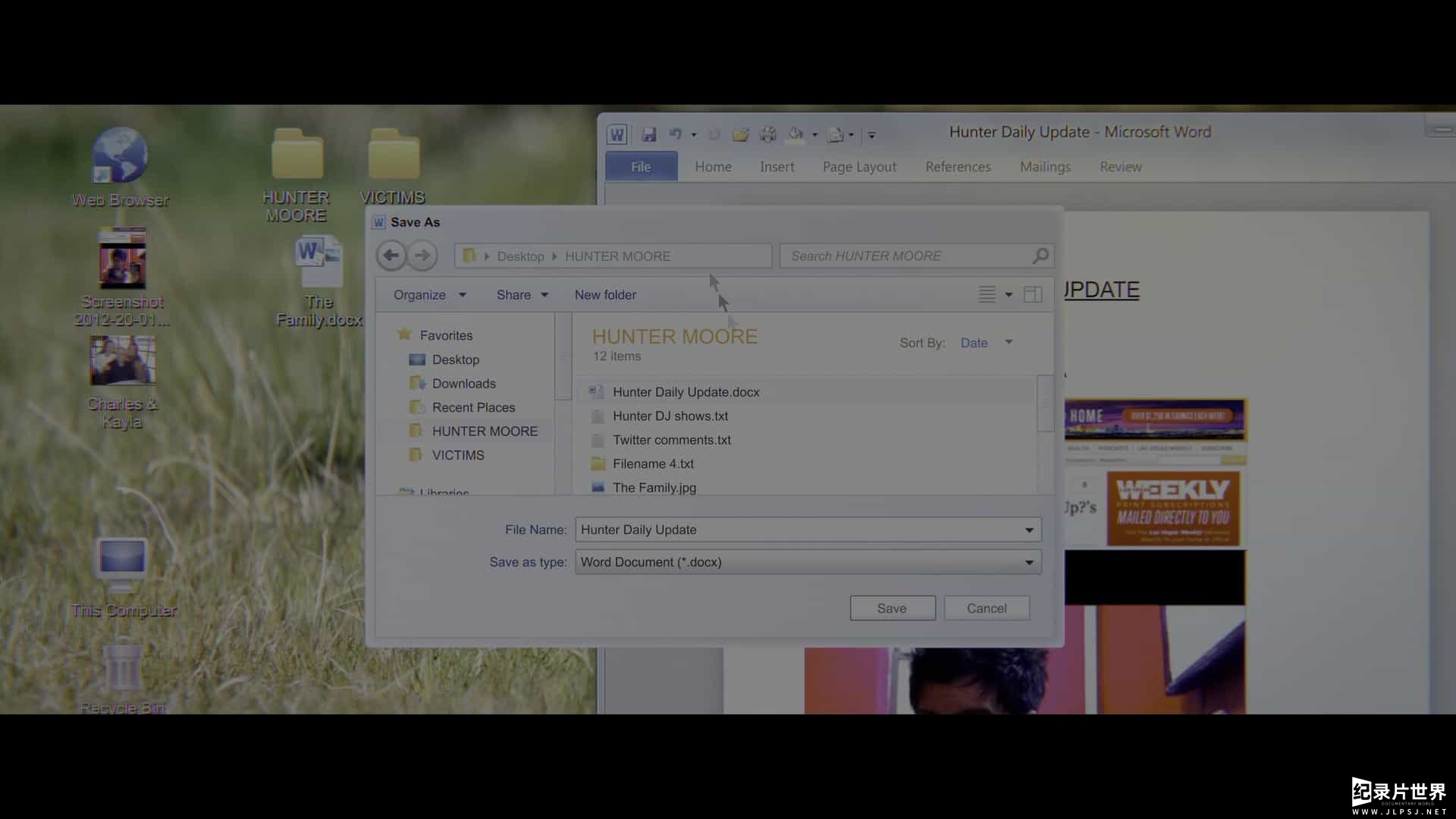Screen dimensions: 1456x819
Task: Click the Cancel button in dialog
Action: pyautogui.click(x=986, y=608)
